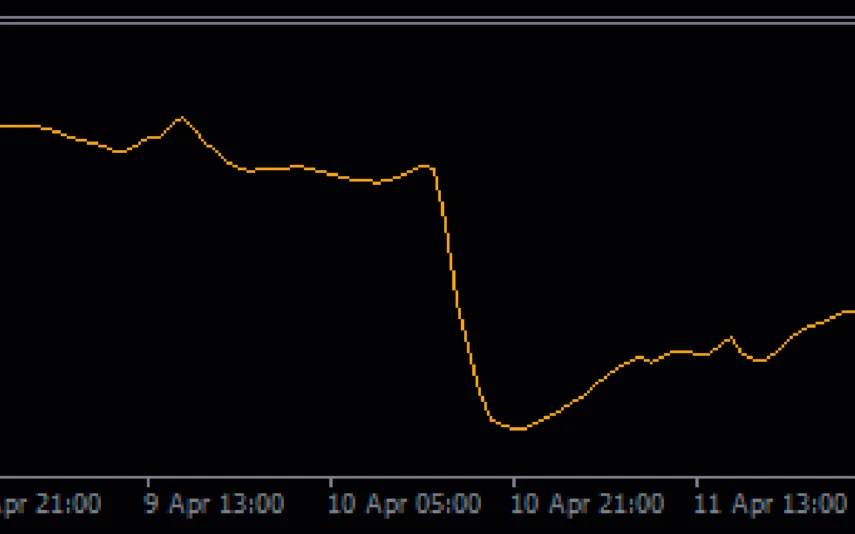This screenshot has height=534, width=855.
Task: Click the tick mark above '10 Apr 05:00'
Action: click(x=331, y=481)
